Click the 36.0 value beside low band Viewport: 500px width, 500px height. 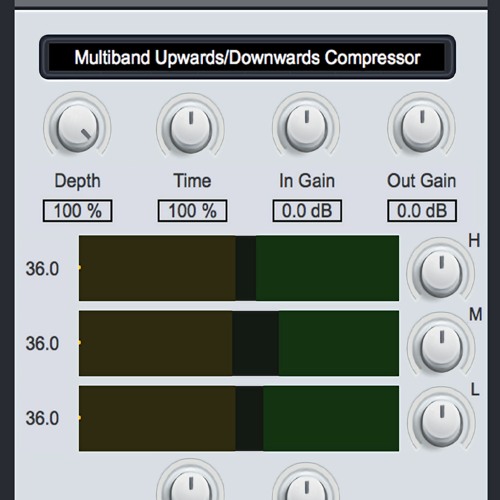point(42,418)
